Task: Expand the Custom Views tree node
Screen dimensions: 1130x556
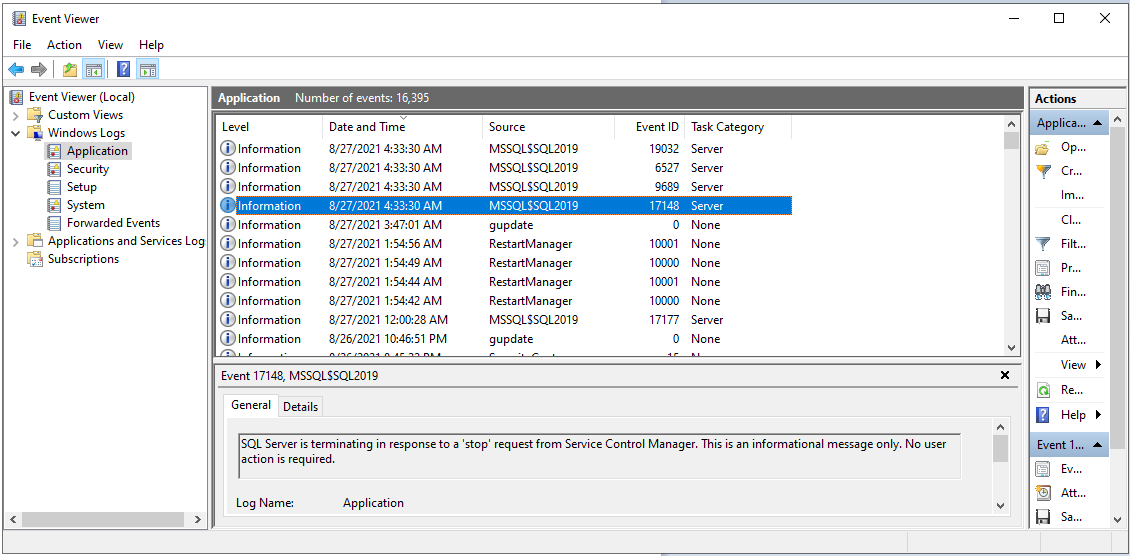Action: [x=16, y=115]
